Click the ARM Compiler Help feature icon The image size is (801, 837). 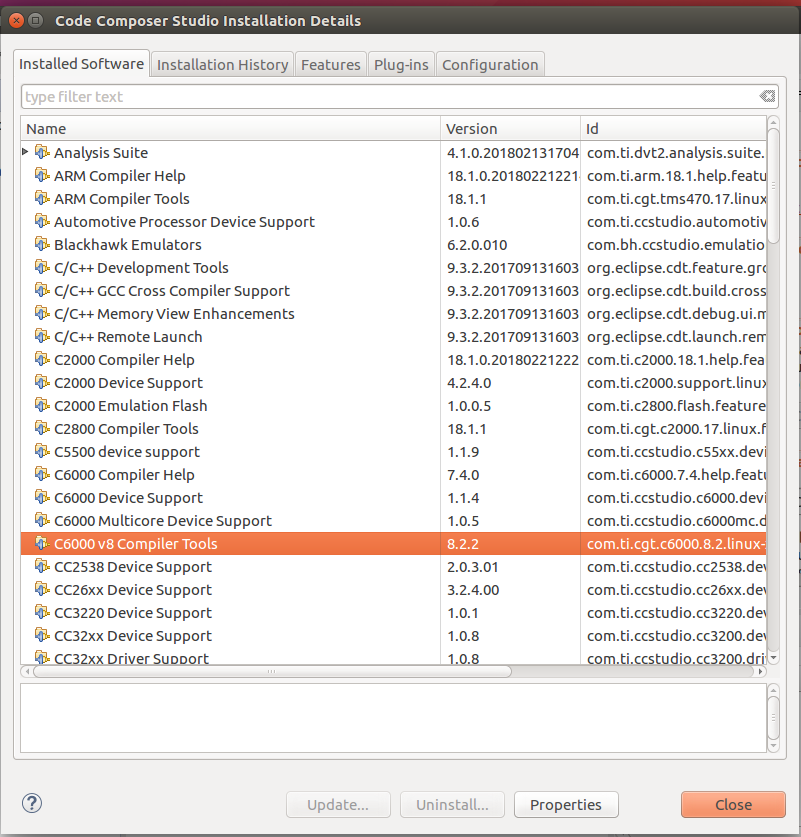(42, 175)
